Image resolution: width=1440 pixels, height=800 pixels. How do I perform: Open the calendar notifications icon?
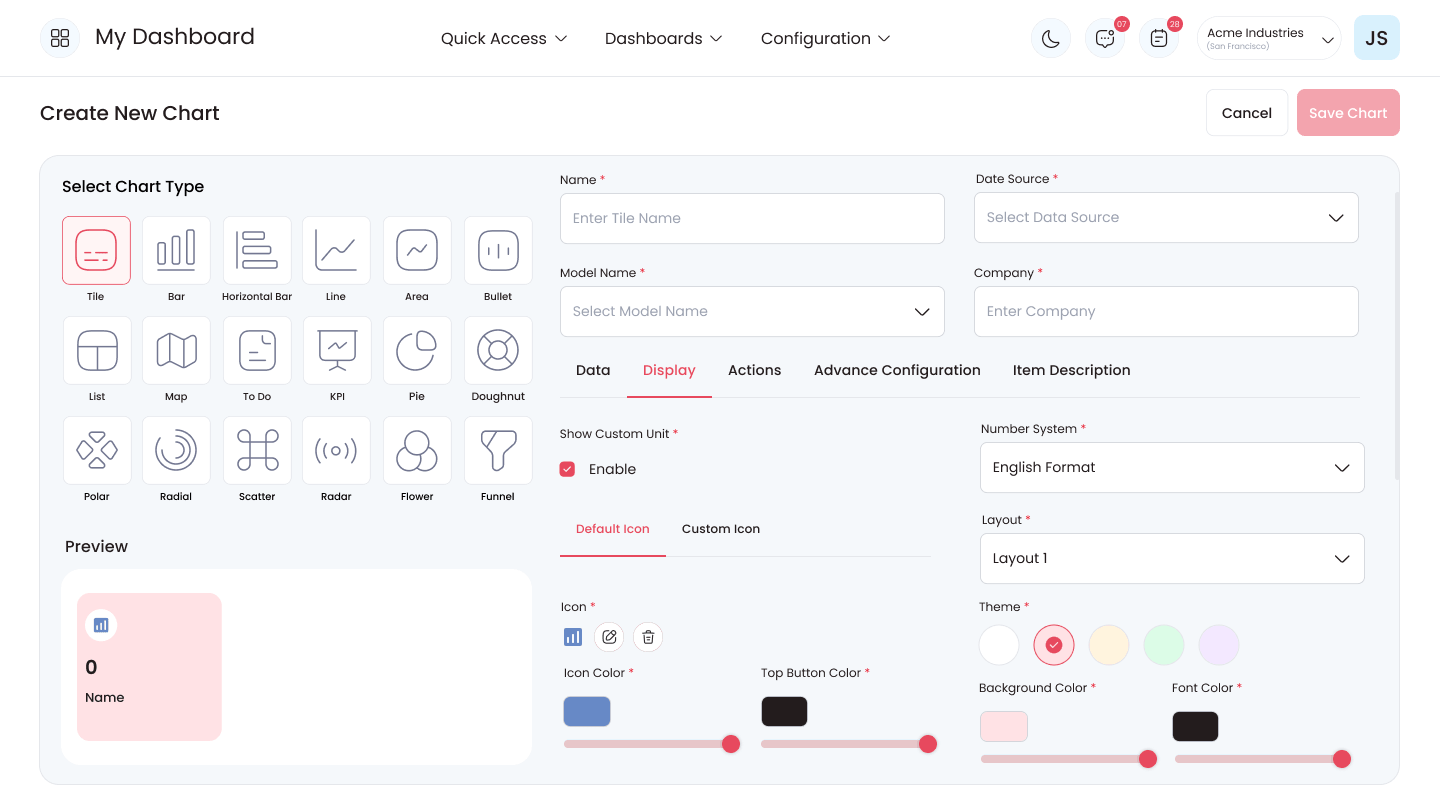1159,38
